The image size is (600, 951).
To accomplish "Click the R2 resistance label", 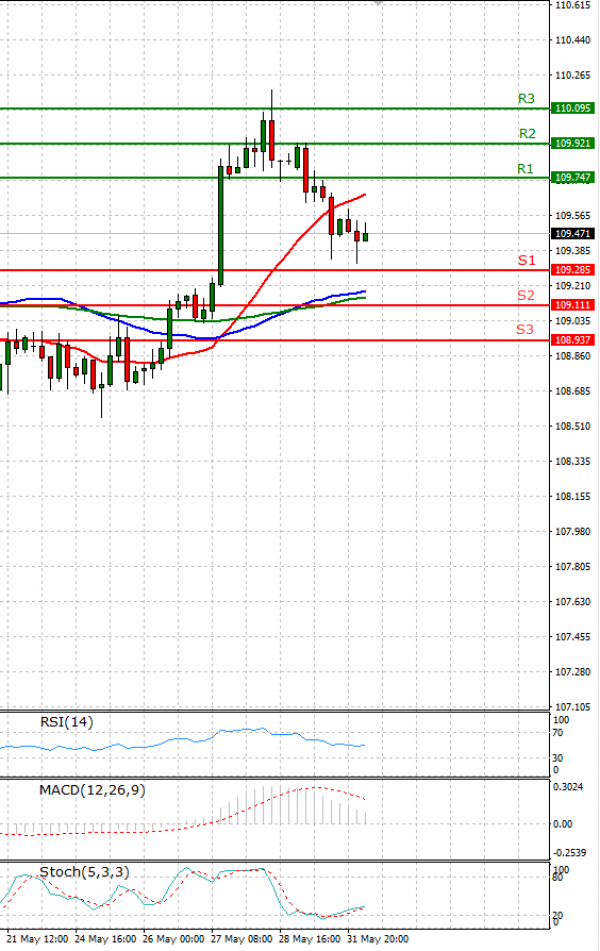I will [x=527, y=133].
